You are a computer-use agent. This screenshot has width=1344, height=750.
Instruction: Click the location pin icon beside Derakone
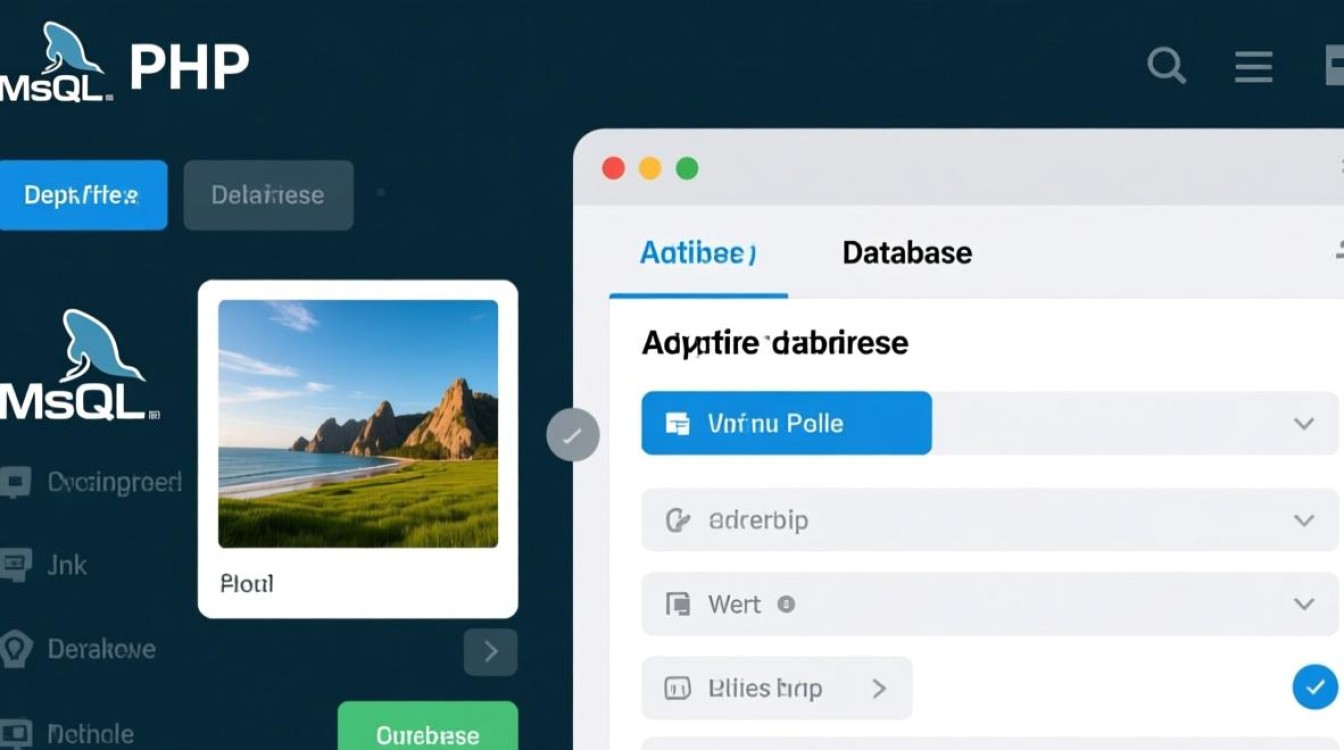[x=16, y=649]
